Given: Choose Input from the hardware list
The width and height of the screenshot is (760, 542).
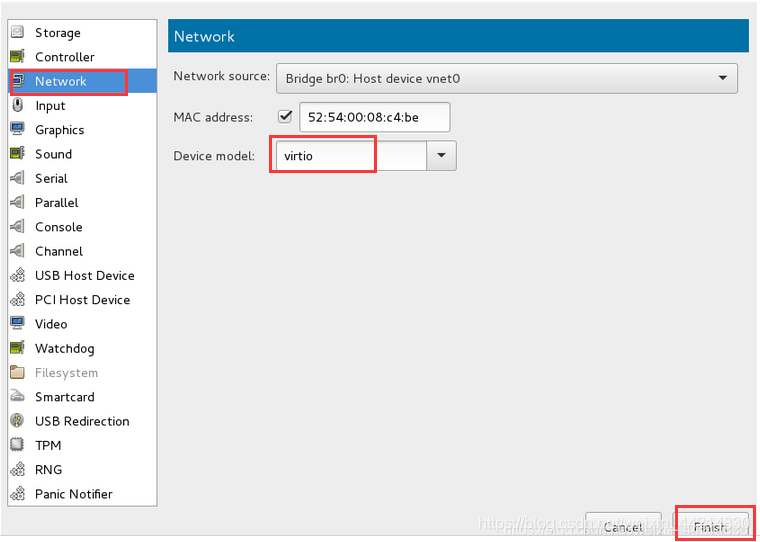Looking at the screenshot, I should [x=82, y=105].
